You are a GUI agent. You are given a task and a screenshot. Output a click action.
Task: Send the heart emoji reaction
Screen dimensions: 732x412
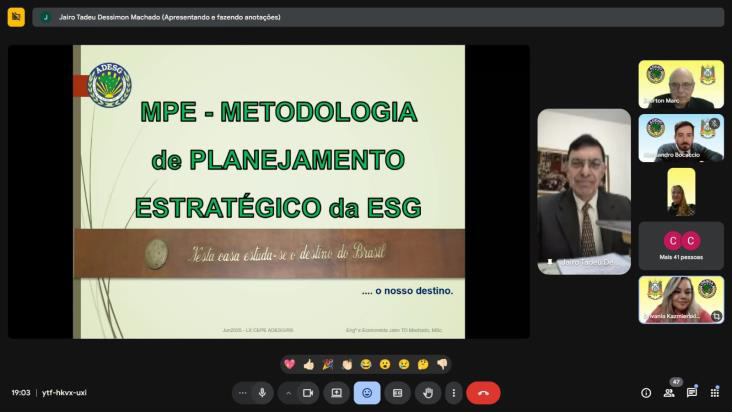[x=290, y=364]
